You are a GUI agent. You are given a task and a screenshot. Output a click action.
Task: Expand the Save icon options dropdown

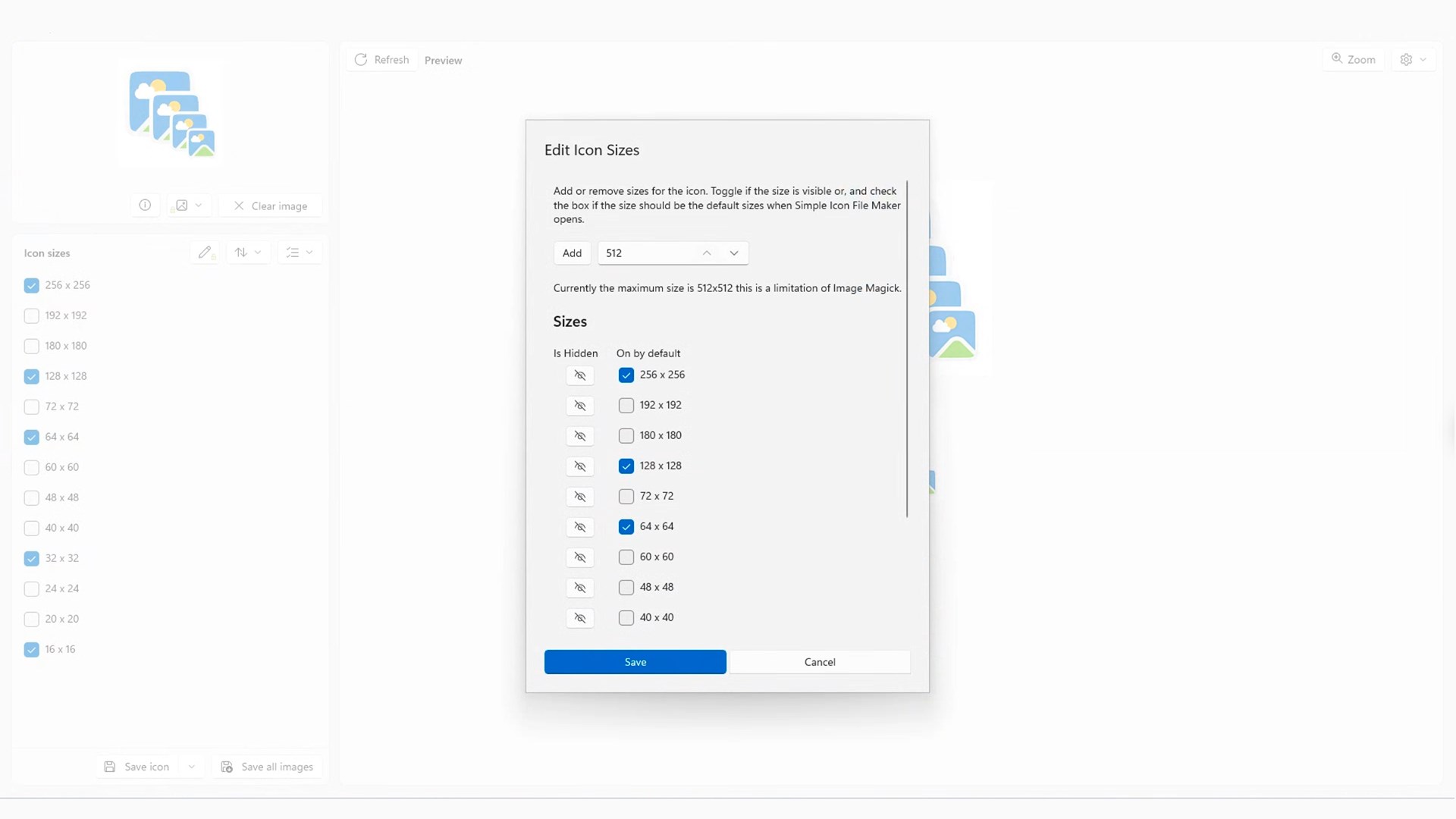[x=192, y=767]
